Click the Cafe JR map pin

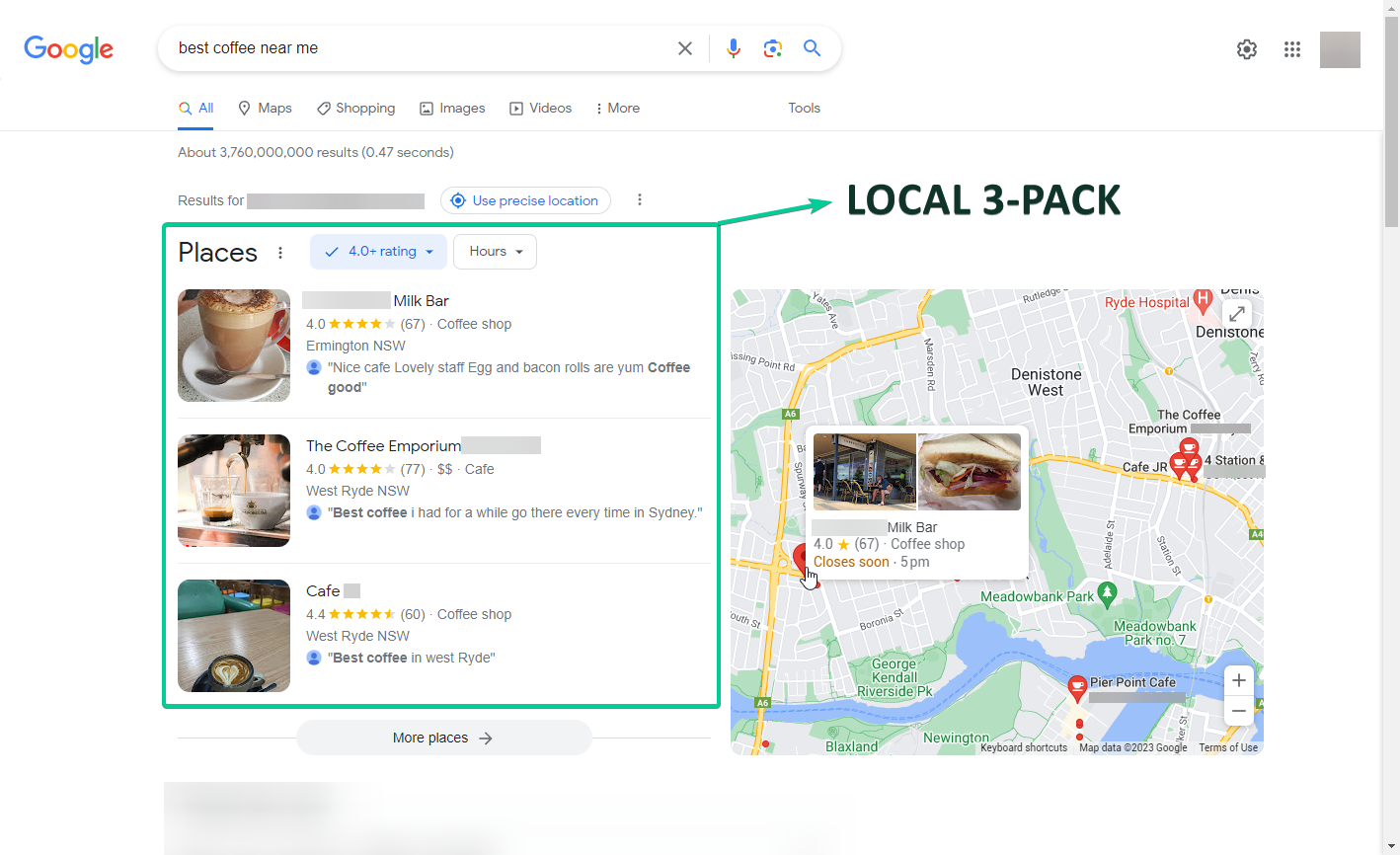[1179, 466]
